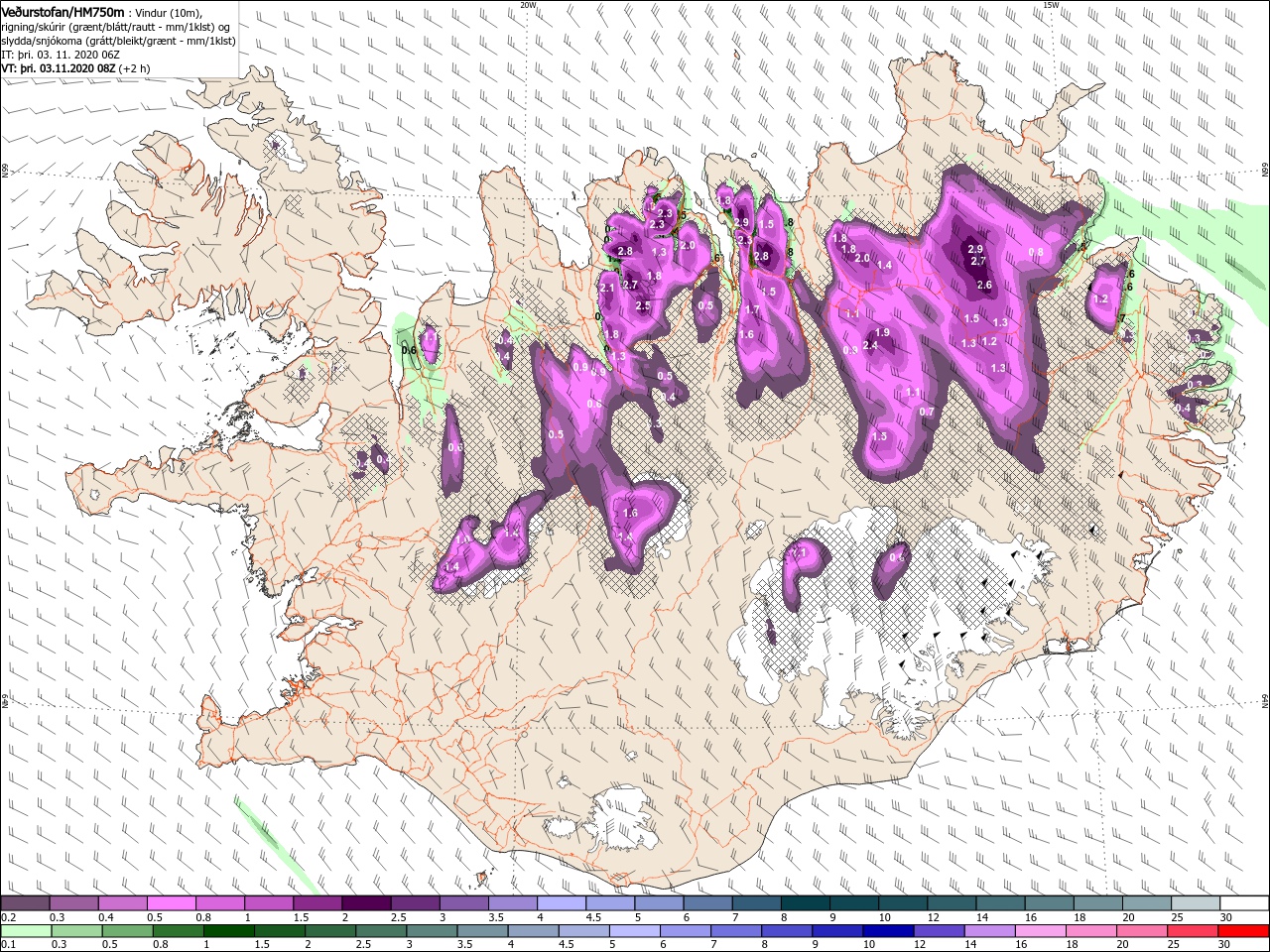1270x952 pixels.
Task: Click the rigning/skúrir legend description line
Action: (x=117, y=26)
